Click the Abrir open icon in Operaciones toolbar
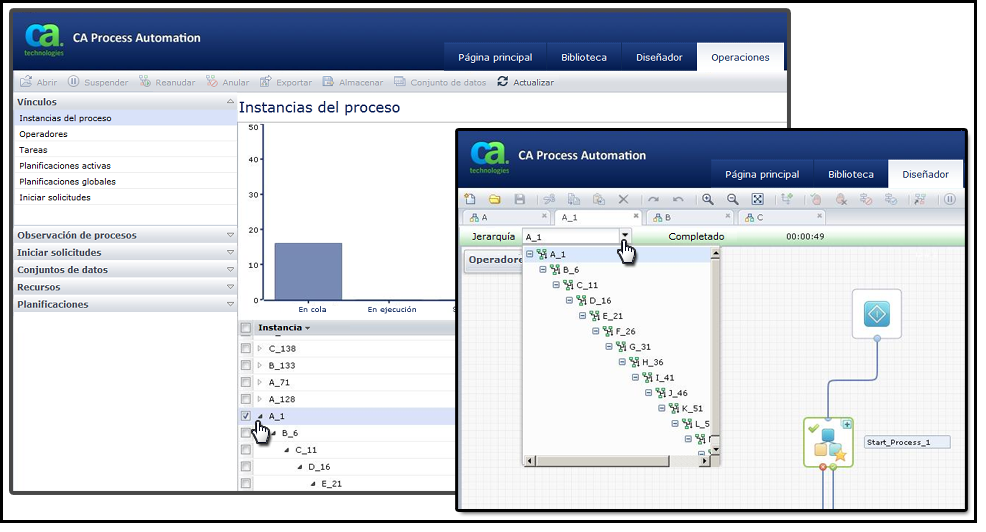Screen dimensions: 986x532 pos(26,82)
